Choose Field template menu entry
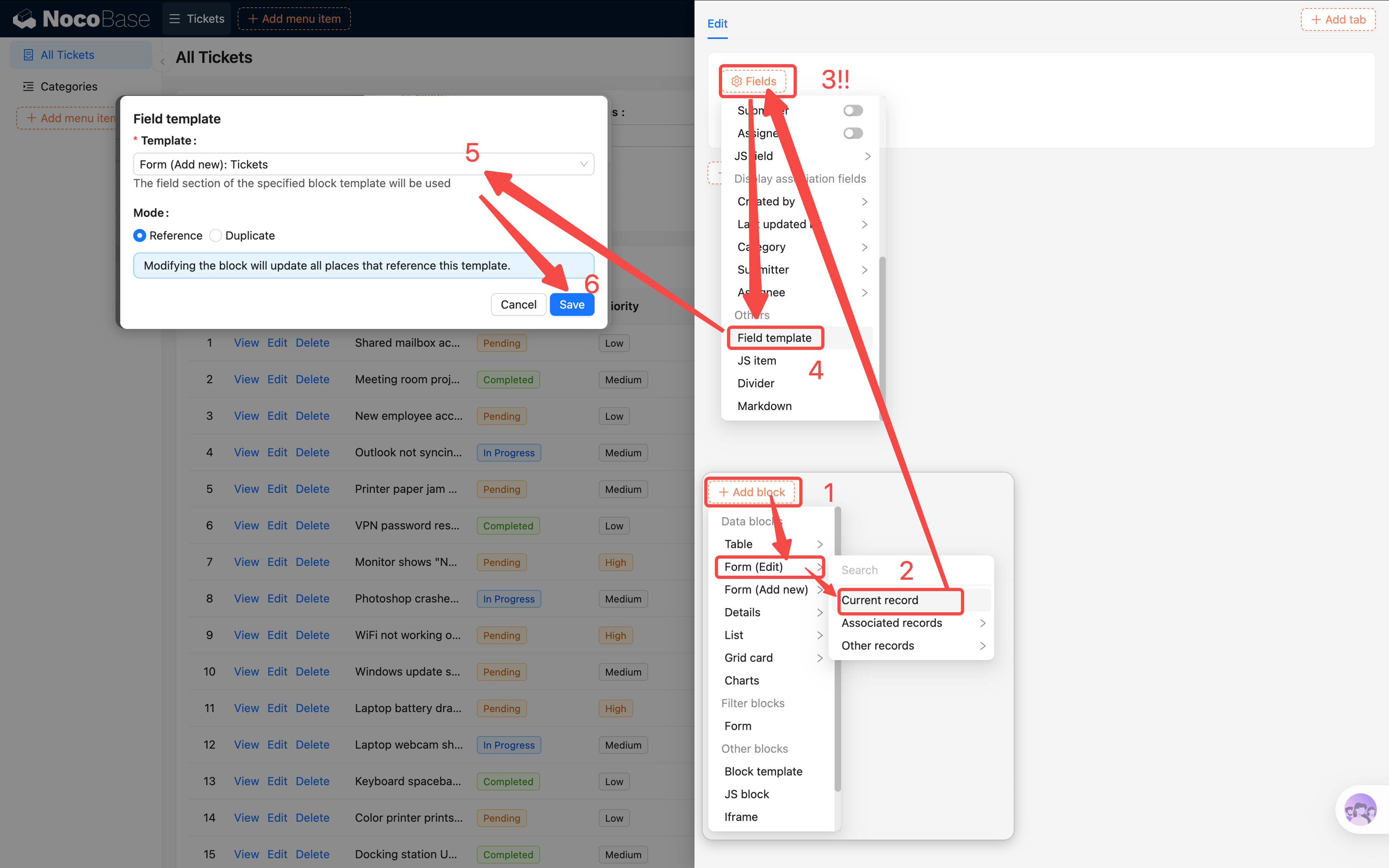Screen dimensions: 1389x868 (774, 338)
